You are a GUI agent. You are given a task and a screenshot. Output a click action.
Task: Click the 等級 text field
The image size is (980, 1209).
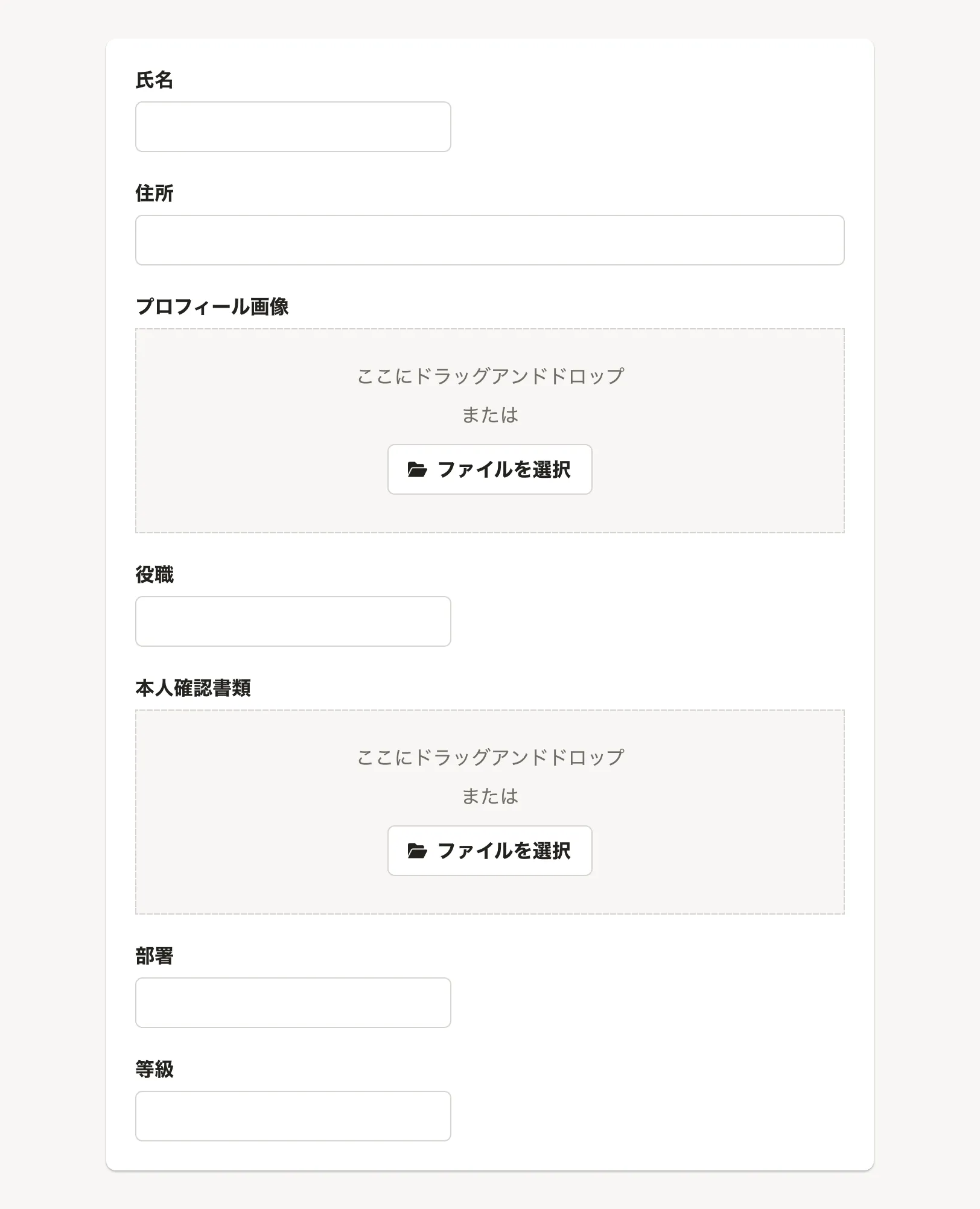click(x=293, y=1116)
